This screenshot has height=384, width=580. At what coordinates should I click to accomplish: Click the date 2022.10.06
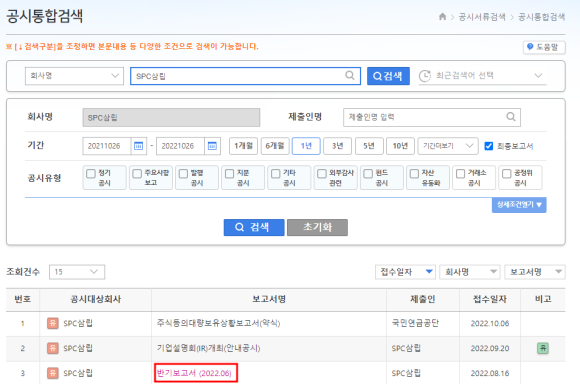[490, 323]
